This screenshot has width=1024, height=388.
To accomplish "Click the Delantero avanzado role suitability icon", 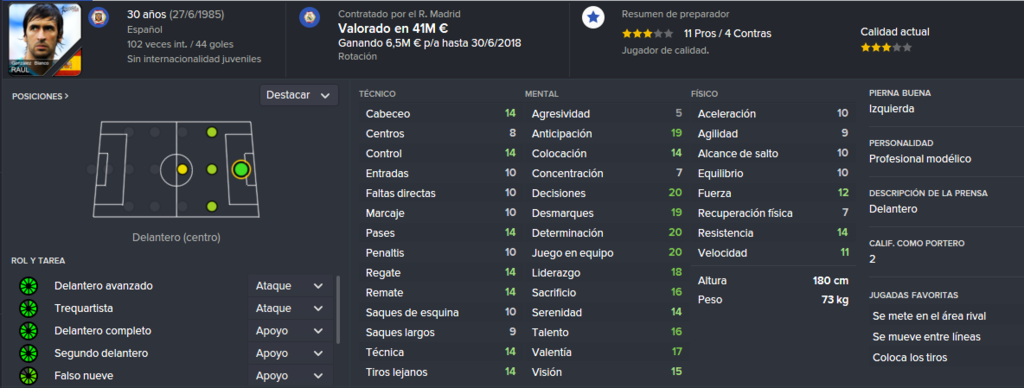I will (x=29, y=286).
